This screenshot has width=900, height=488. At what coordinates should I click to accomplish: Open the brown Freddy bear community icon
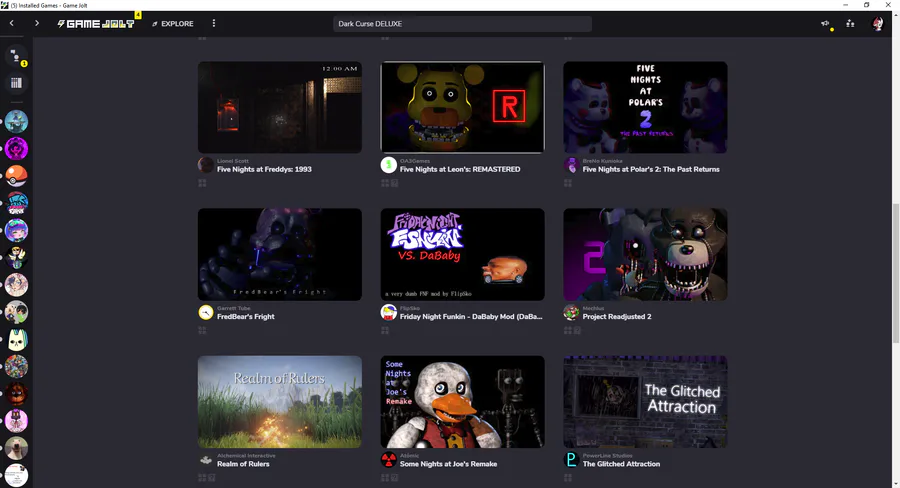[x=16, y=394]
